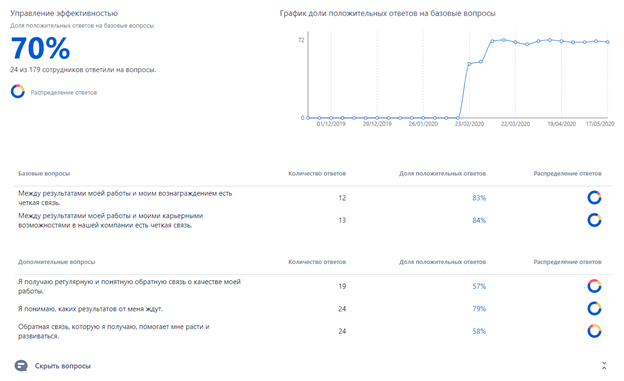The image size is (624, 381).
Task: Open the distribution donut for 57% row
Action: (x=594, y=286)
